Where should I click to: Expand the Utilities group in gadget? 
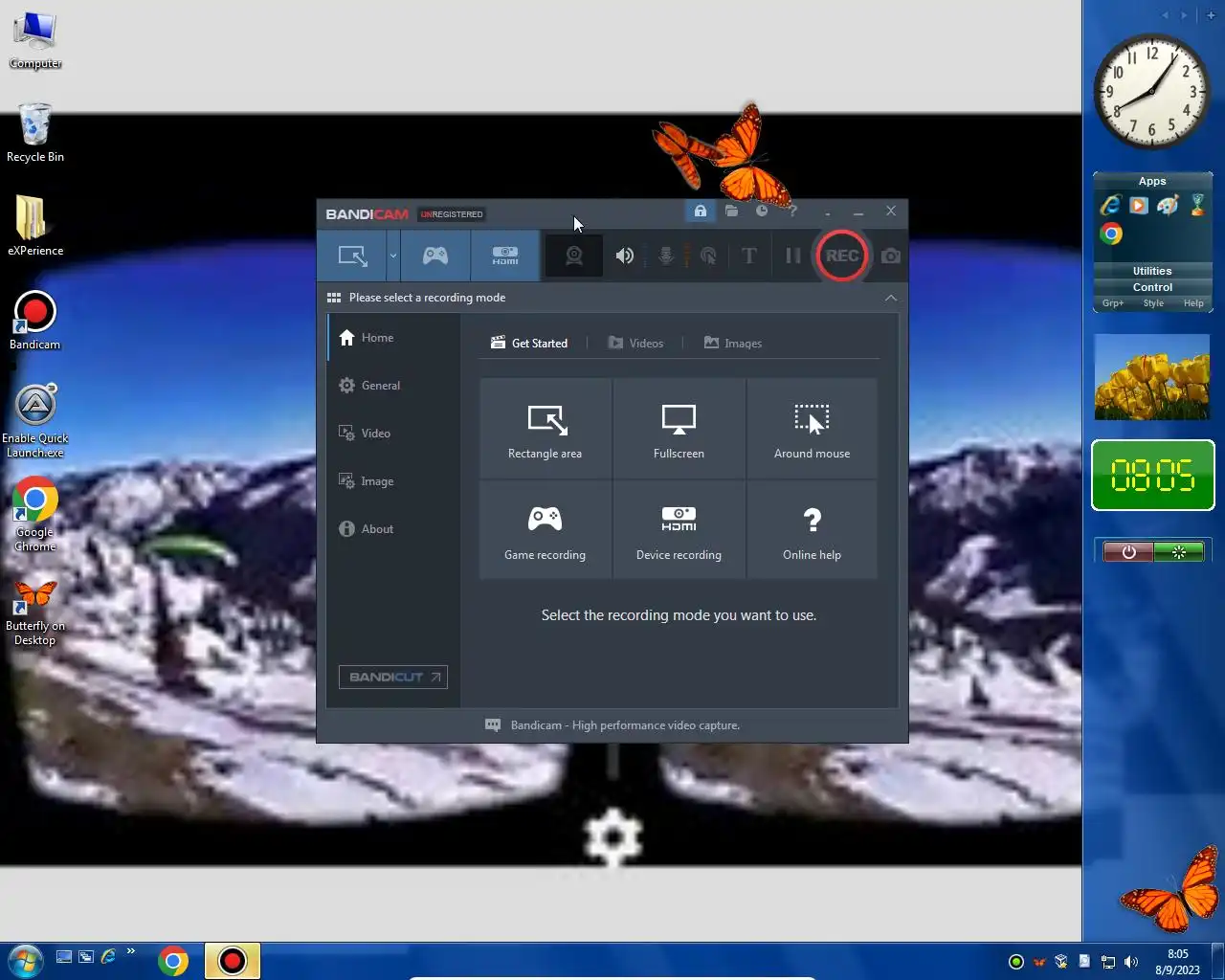(1152, 271)
